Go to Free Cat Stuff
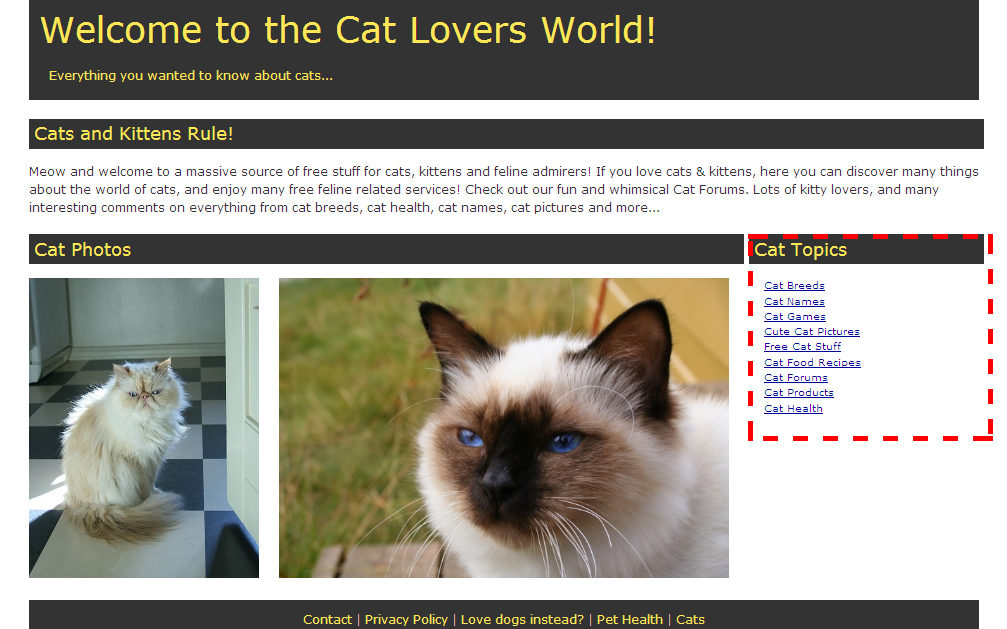This screenshot has width=1007, height=629. pos(803,346)
